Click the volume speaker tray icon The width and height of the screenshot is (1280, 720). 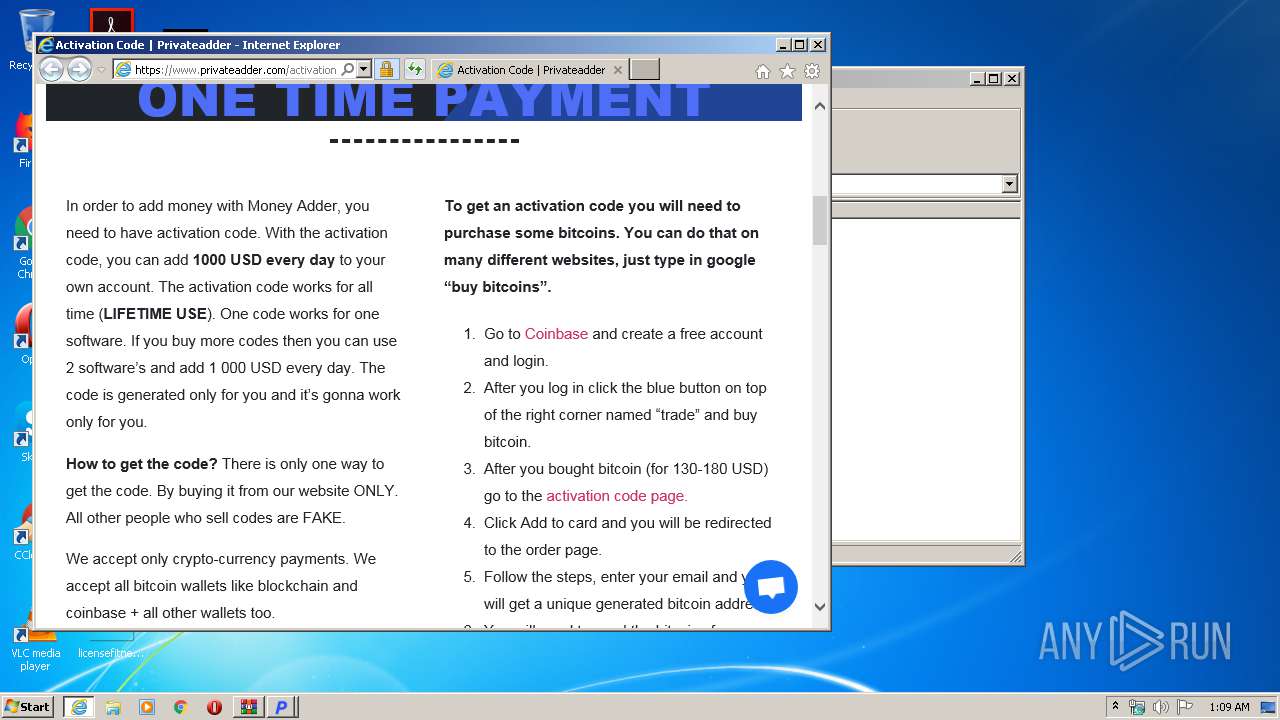click(1161, 707)
